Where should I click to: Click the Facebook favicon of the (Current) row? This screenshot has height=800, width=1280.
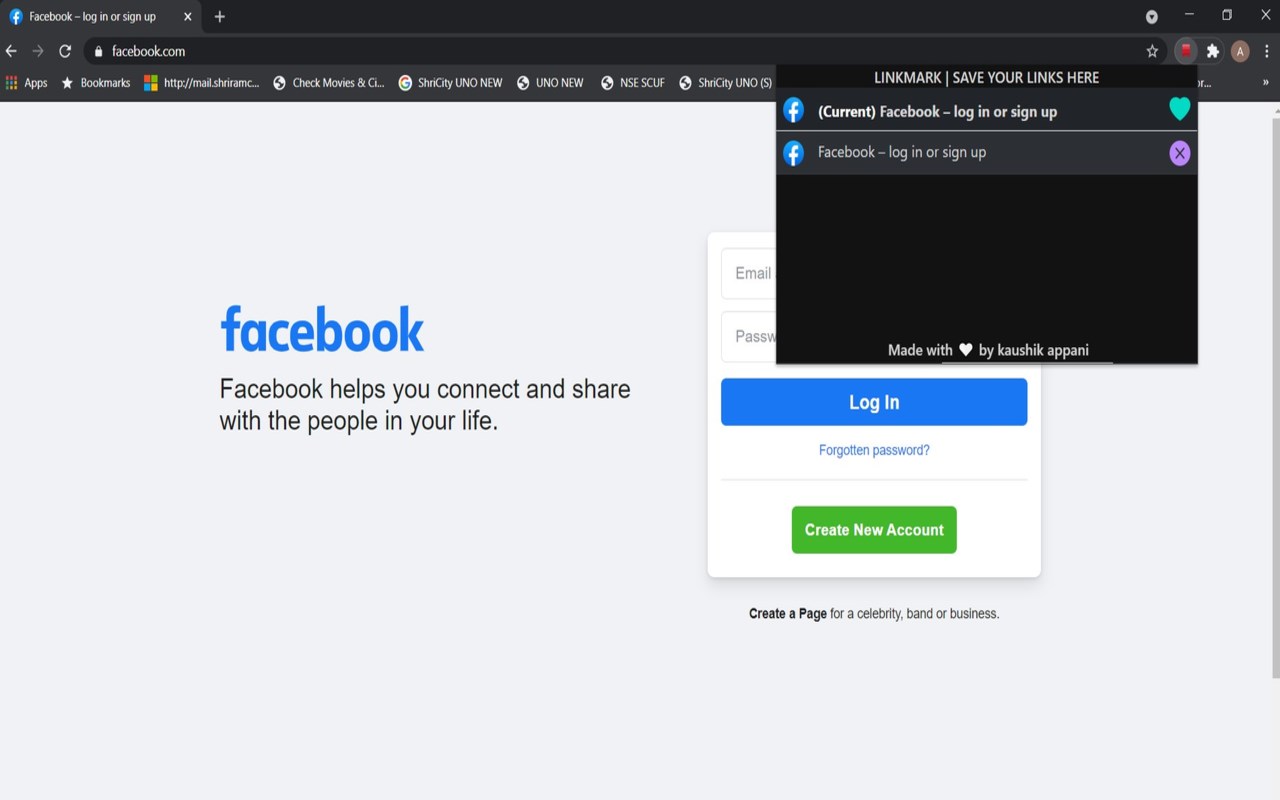[x=793, y=110]
